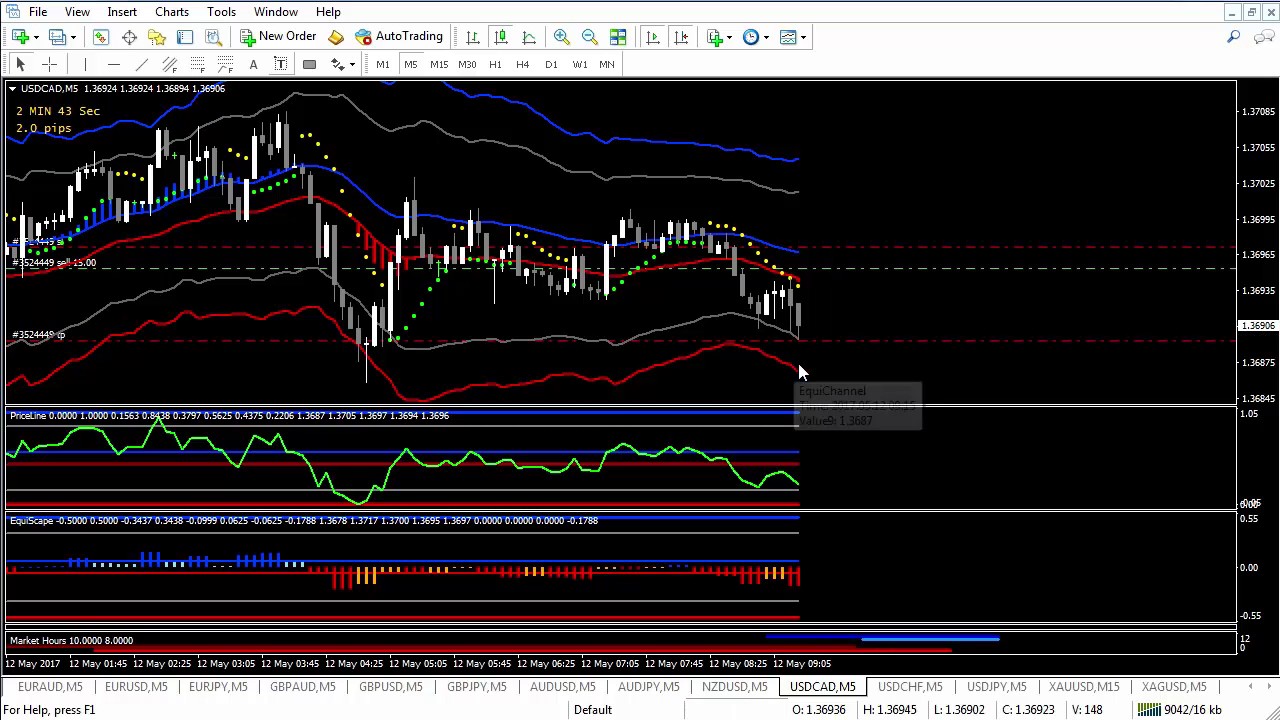Image resolution: width=1280 pixels, height=720 pixels.
Task: Open the Data Window crosshair icon
Action: coord(129,37)
